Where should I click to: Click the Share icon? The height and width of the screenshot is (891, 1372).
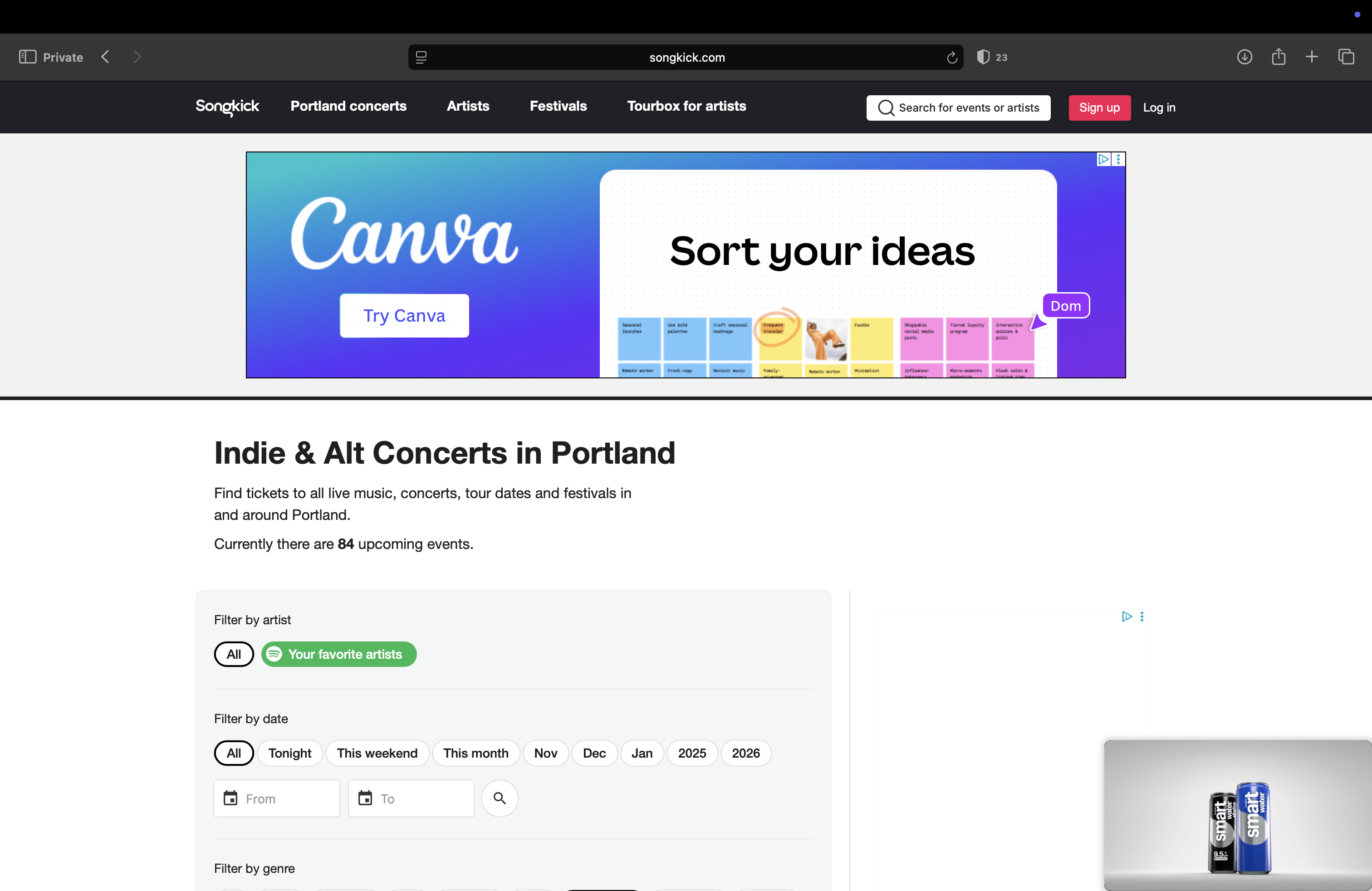1279,57
